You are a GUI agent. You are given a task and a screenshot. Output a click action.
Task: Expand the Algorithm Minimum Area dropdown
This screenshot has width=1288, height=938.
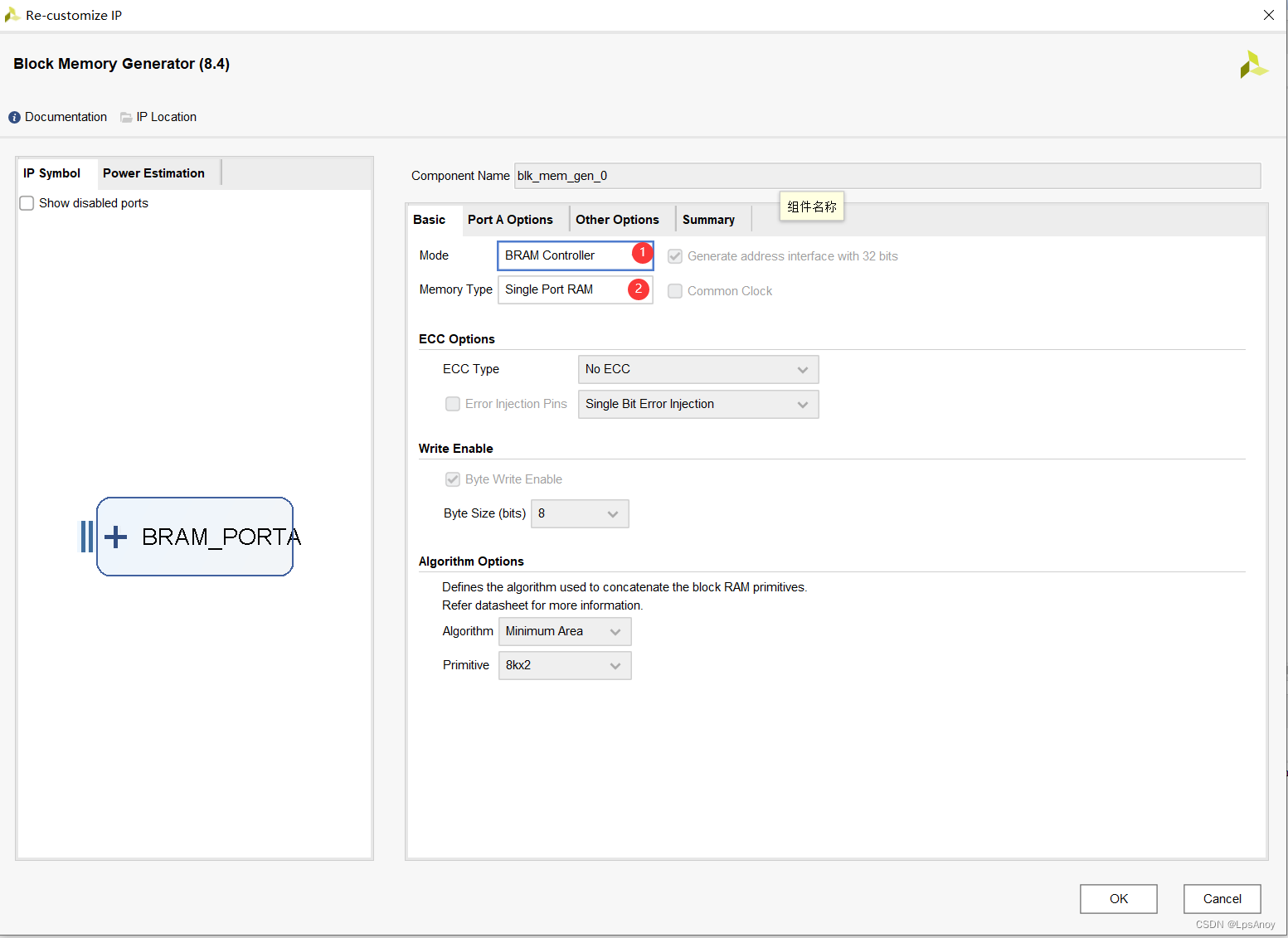(x=565, y=631)
